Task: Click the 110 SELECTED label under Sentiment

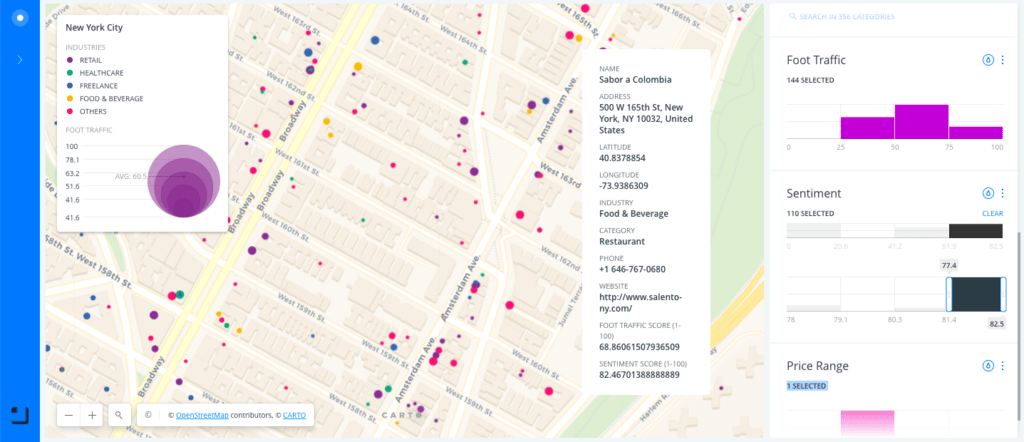Action: [810, 213]
